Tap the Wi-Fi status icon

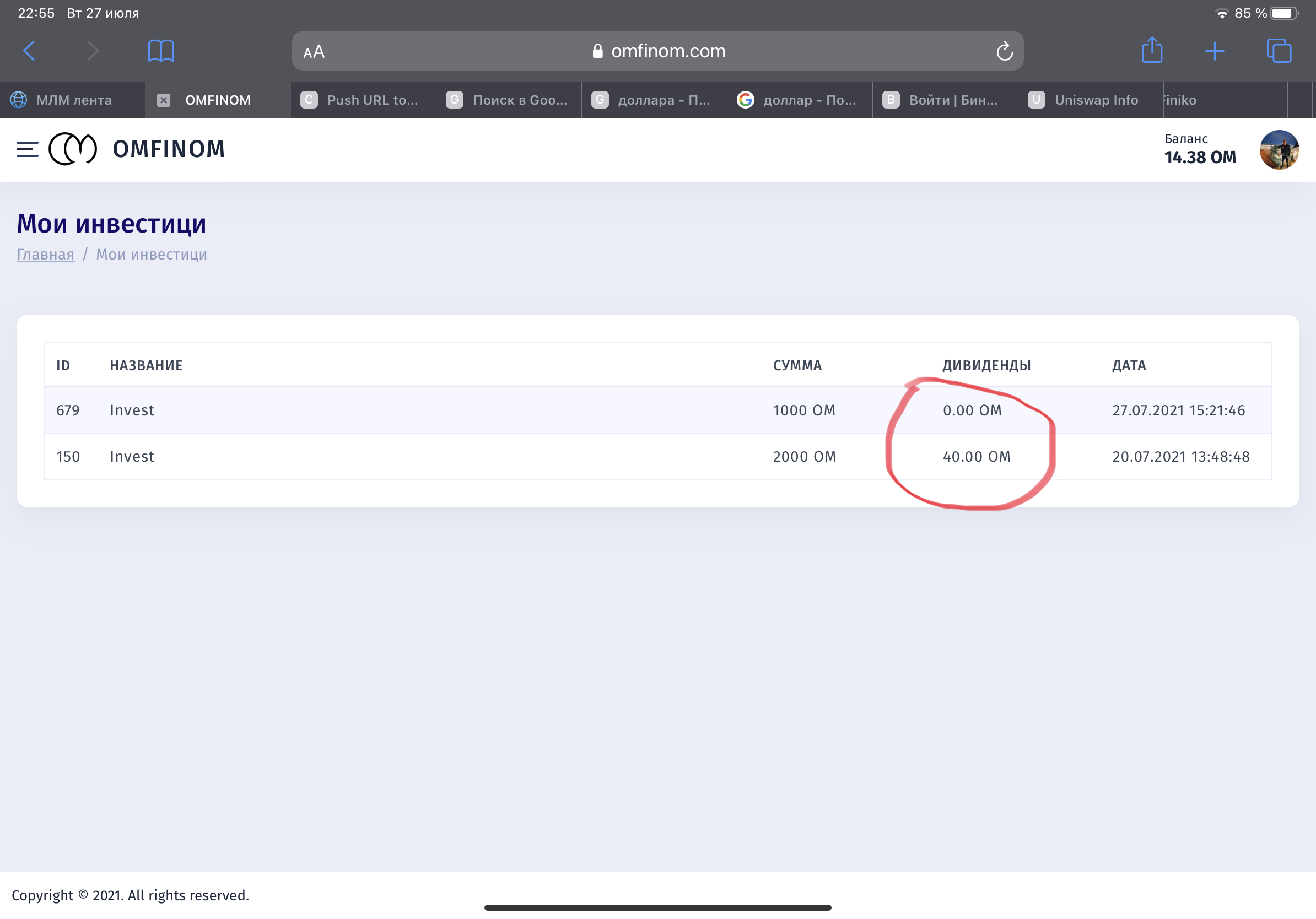click(x=1221, y=13)
